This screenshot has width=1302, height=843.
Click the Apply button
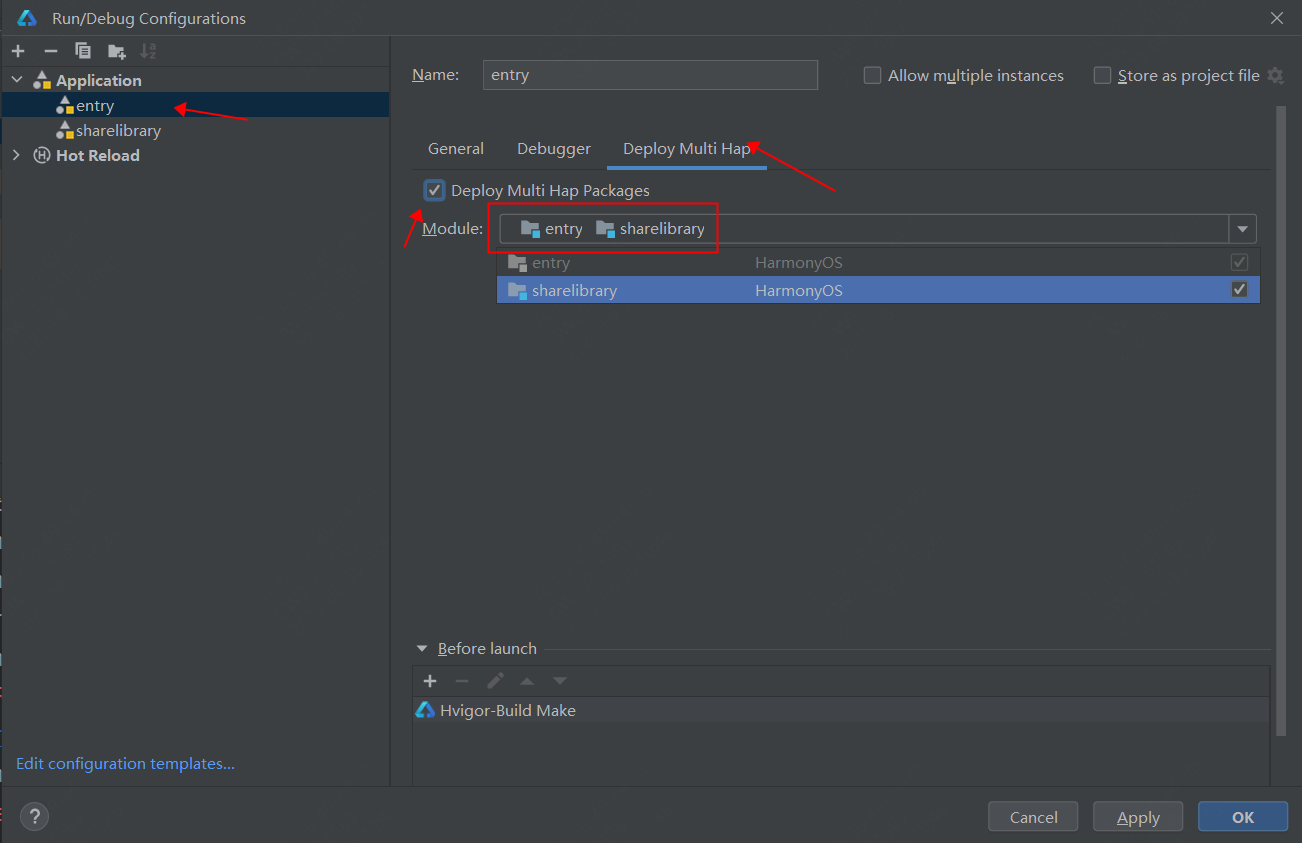click(x=1138, y=817)
